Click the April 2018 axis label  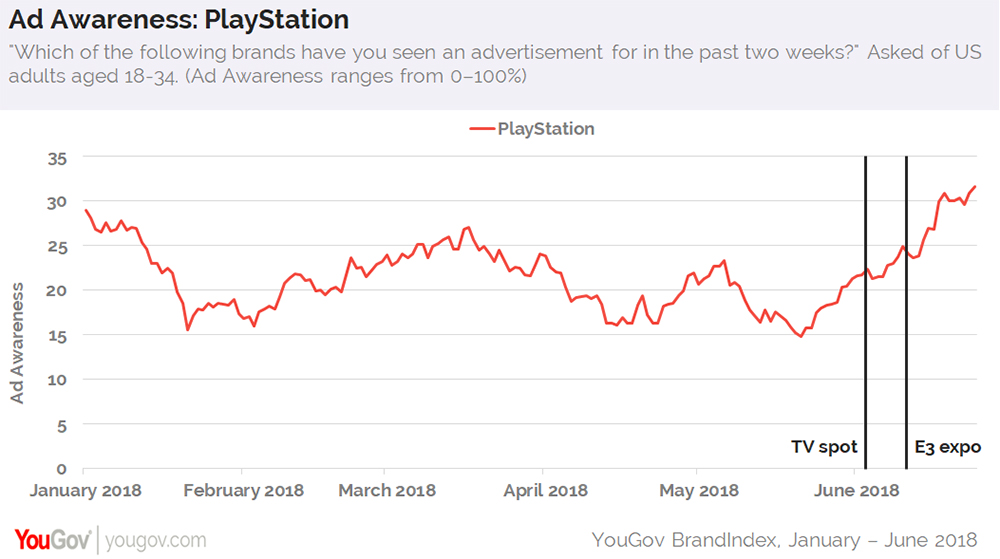click(544, 490)
